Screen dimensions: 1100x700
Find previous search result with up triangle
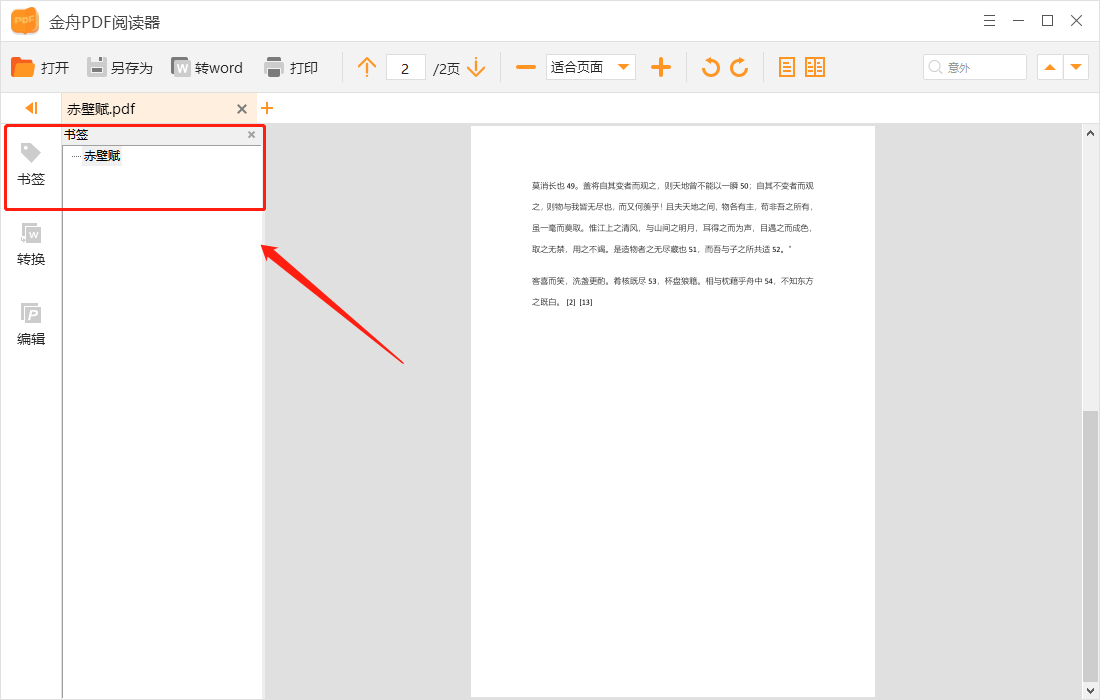pos(1049,67)
